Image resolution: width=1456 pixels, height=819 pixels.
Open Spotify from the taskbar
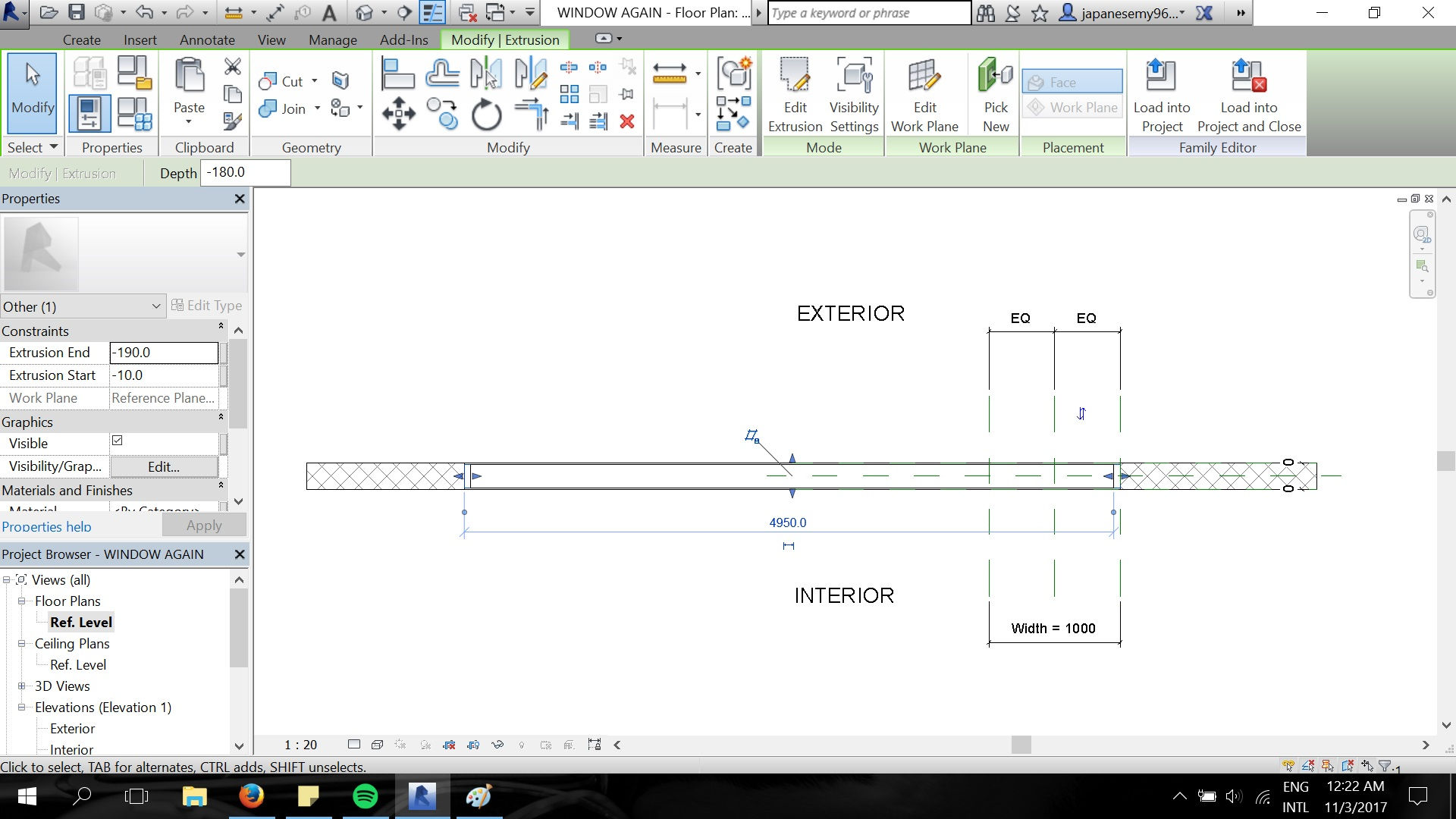(366, 796)
